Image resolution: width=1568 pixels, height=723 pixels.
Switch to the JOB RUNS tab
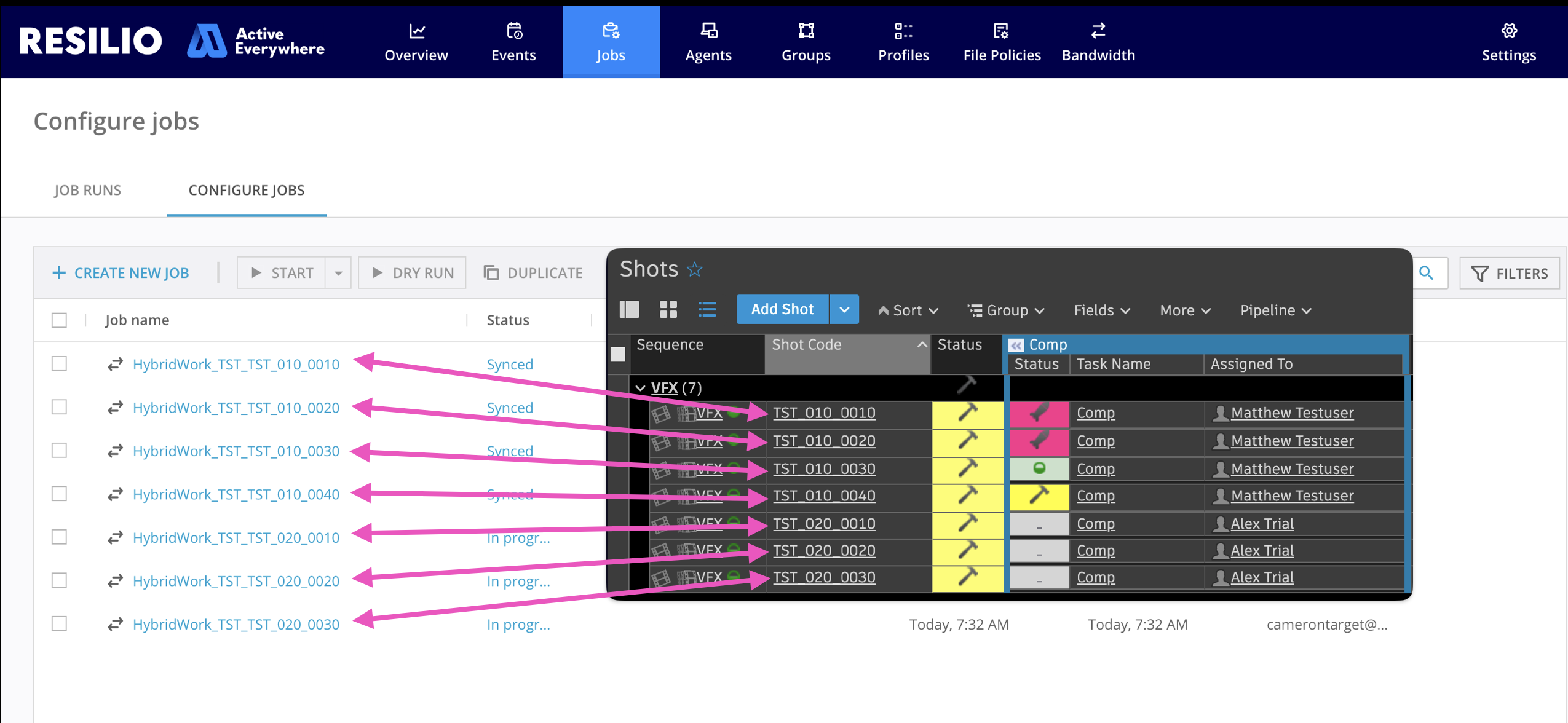pos(87,190)
